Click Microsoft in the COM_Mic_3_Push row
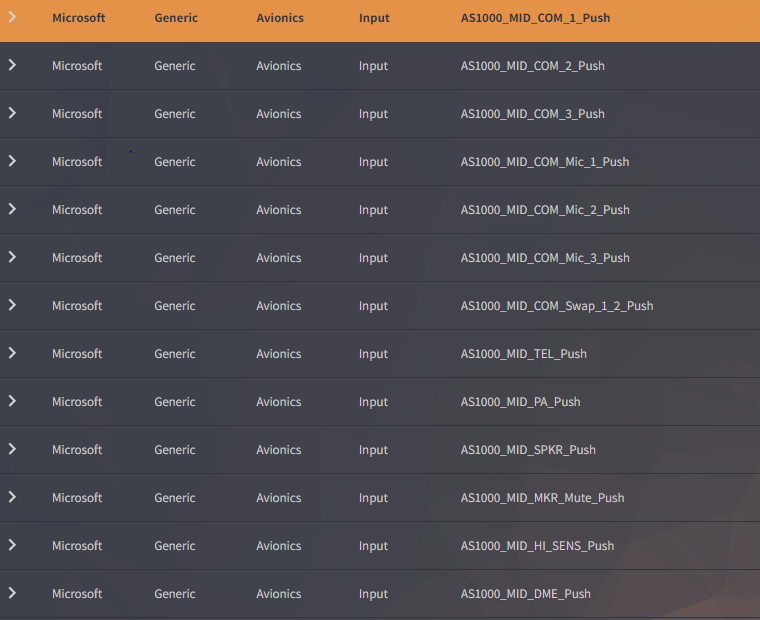 [x=77, y=258]
